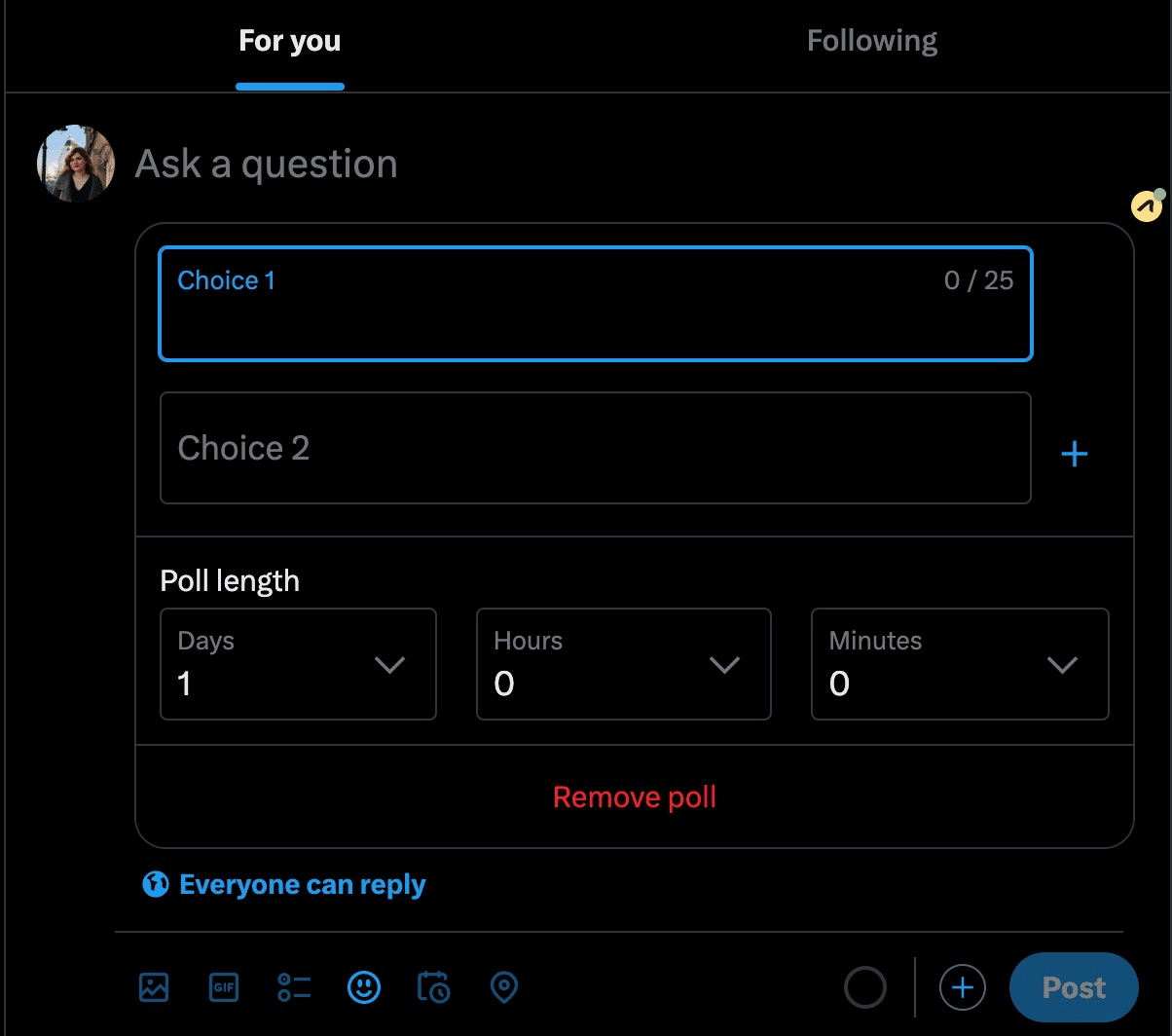Add another poll choice with the plus button
The height and width of the screenshot is (1036, 1172).
[1075, 454]
